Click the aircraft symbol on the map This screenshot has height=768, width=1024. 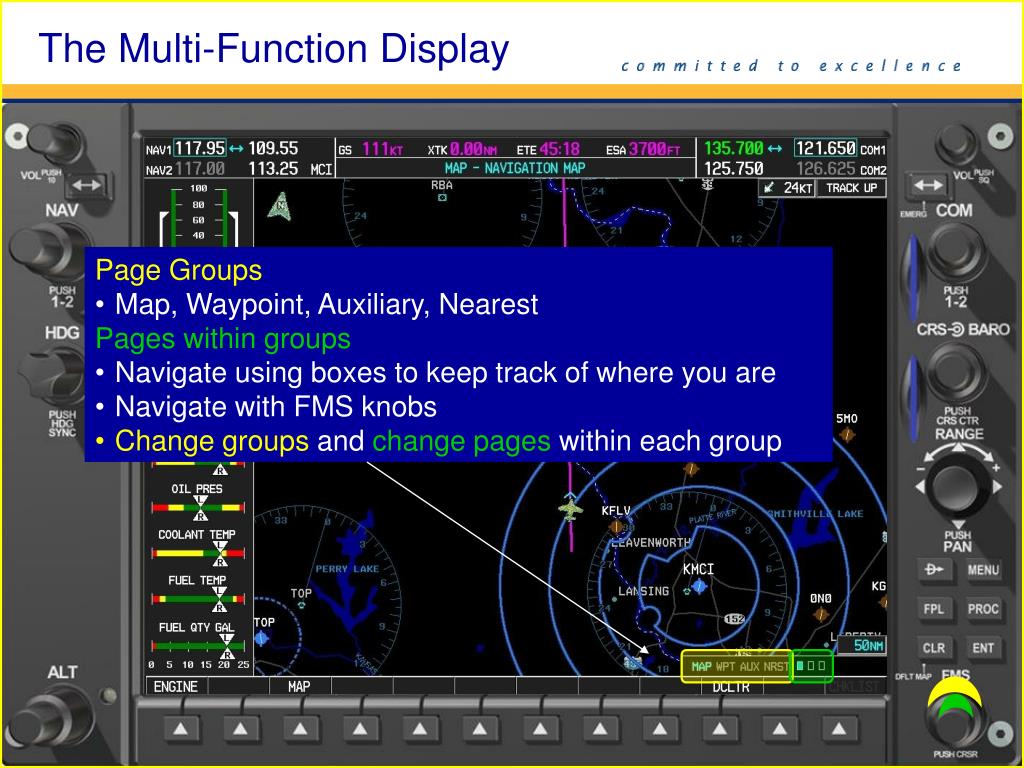coord(570,507)
